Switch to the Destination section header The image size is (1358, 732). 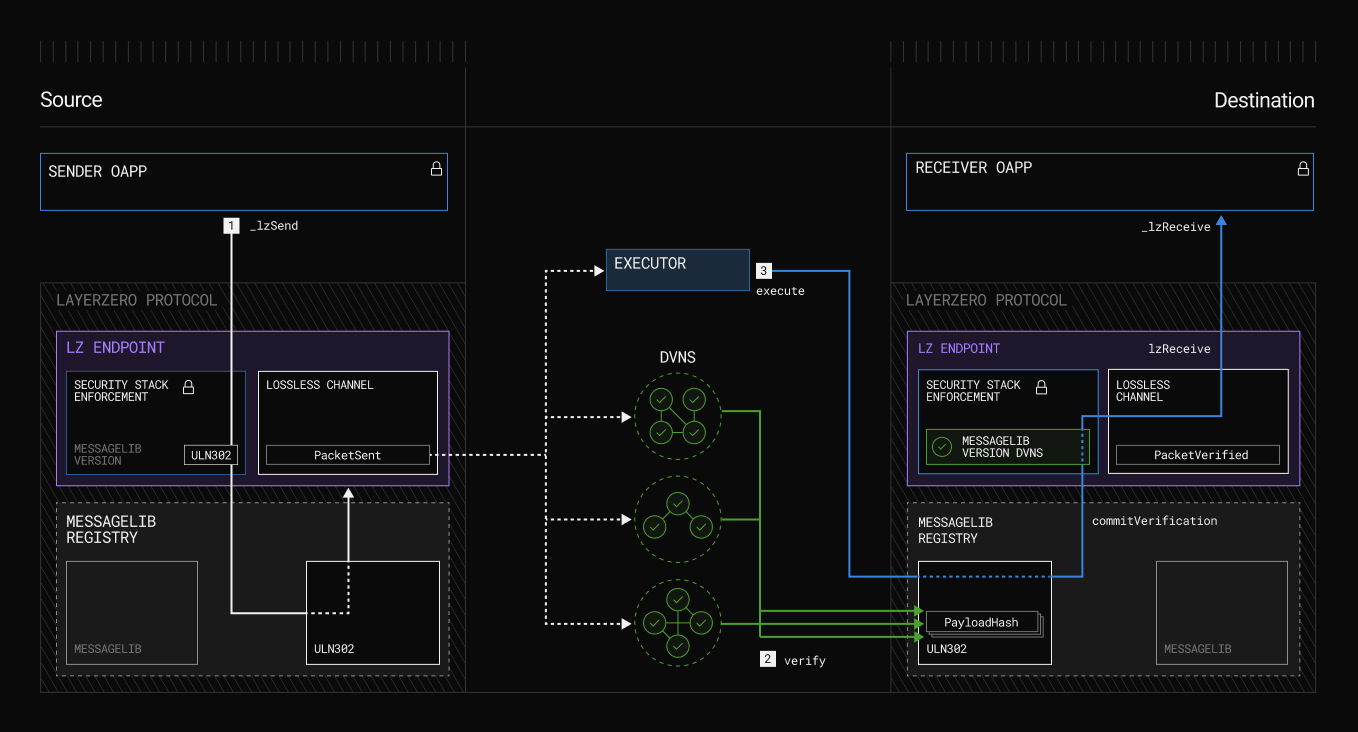tap(1264, 100)
